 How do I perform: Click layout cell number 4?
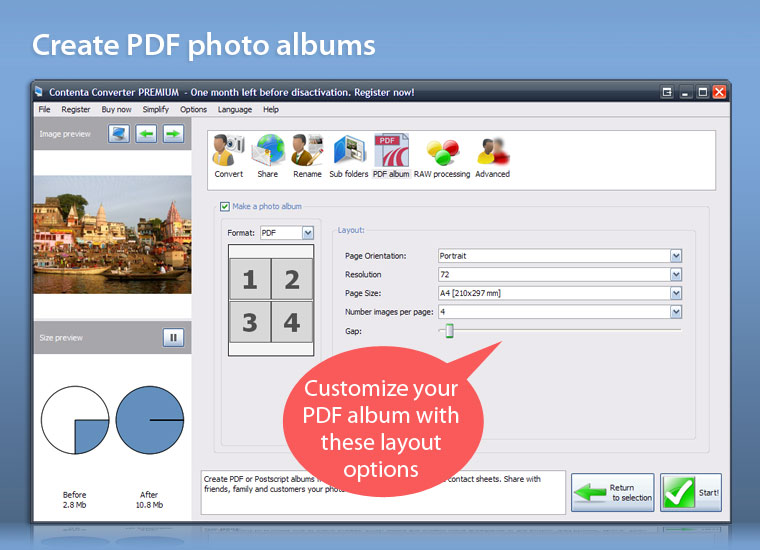click(x=292, y=322)
